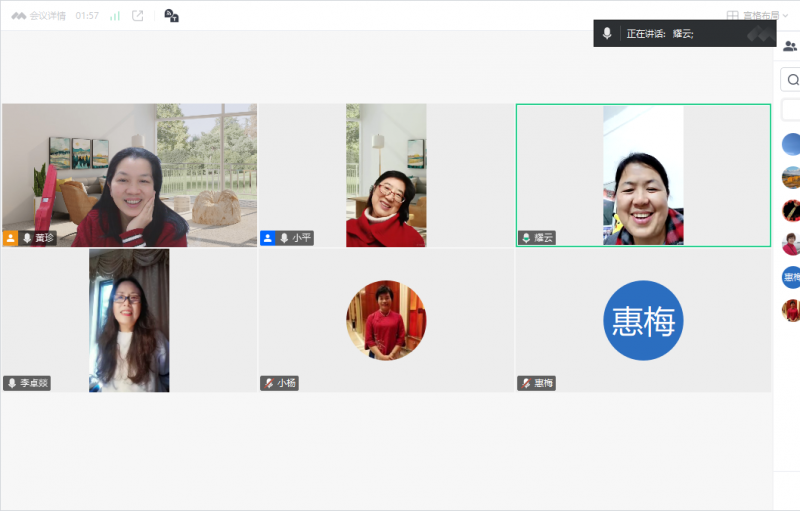Select 黄珍's video tile
Viewport: 800px width, 511px height.
(129, 175)
